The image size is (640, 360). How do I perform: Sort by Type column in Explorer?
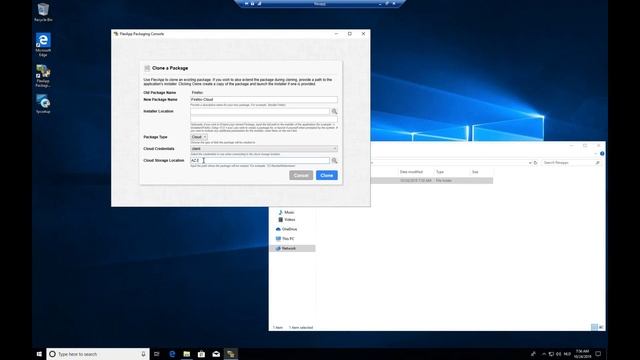tap(440, 172)
